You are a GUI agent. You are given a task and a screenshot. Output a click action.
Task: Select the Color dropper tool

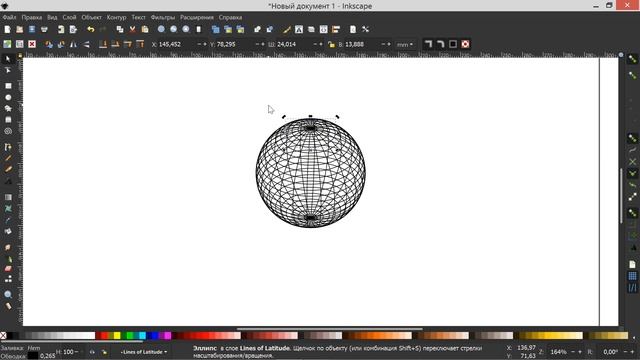point(8,220)
